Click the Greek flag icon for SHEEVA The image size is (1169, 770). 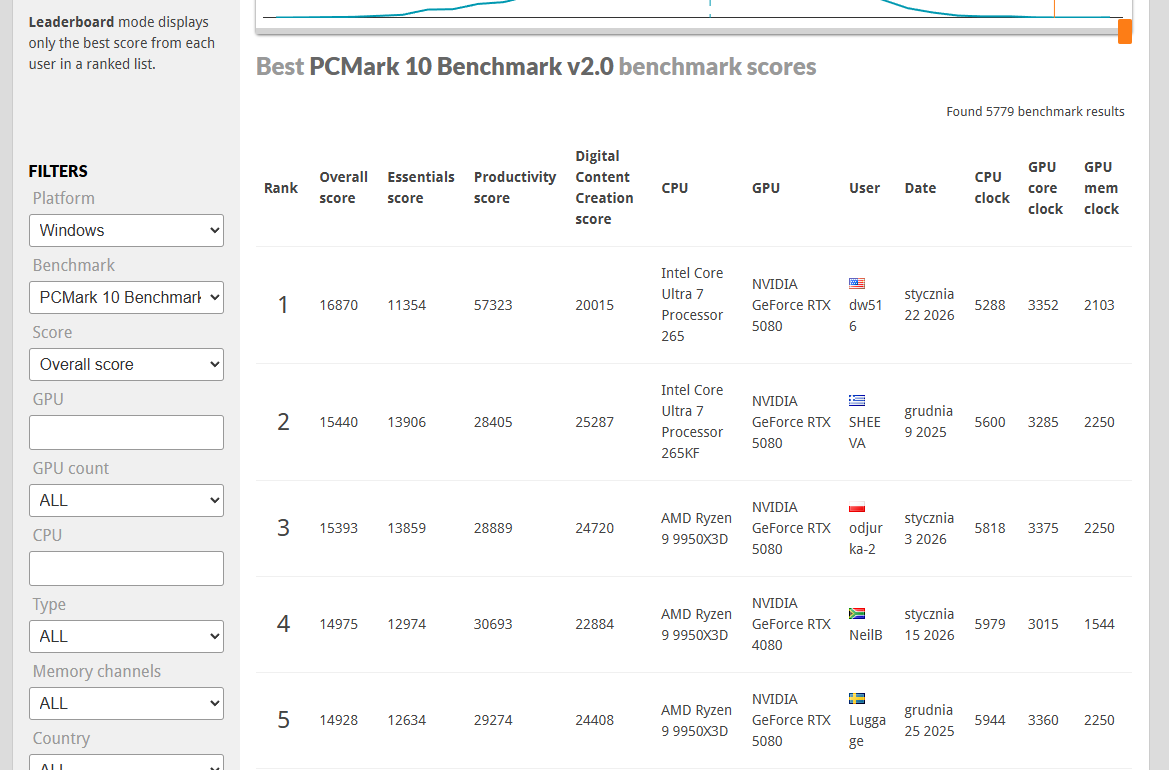pos(857,400)
